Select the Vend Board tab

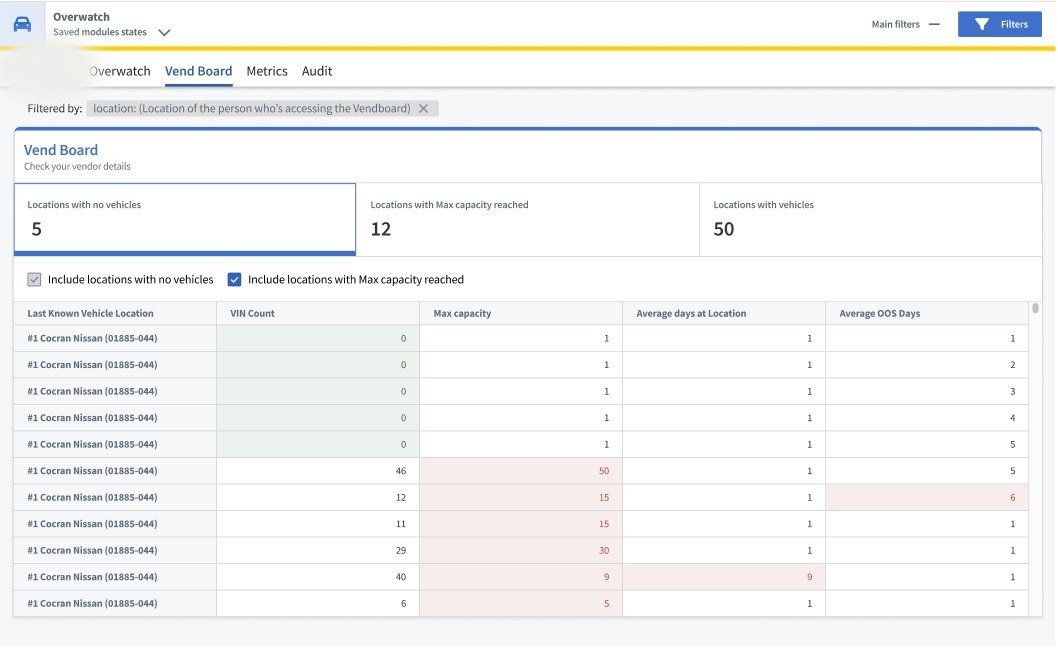[x=198, y=72]
